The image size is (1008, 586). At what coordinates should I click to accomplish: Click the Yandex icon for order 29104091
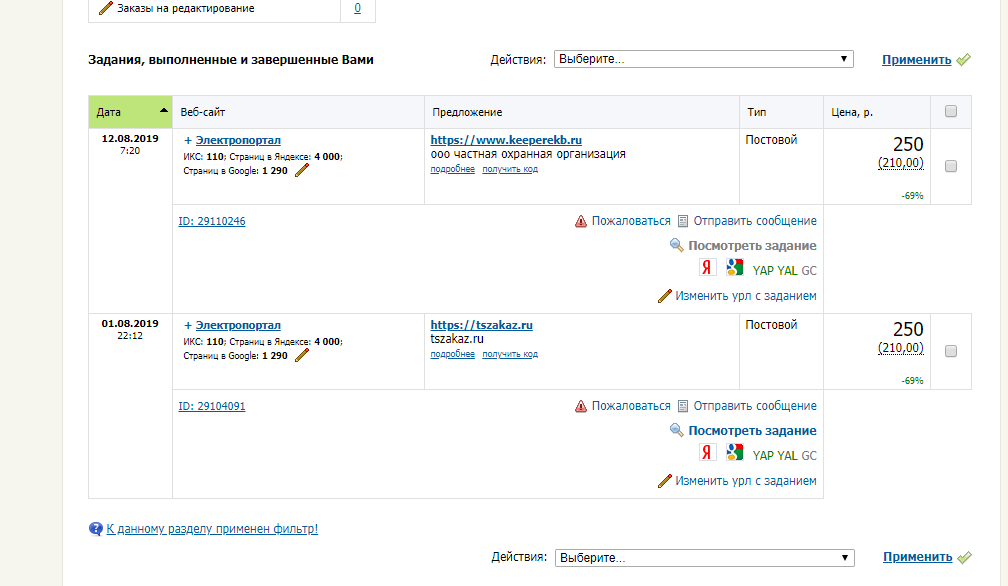(x=707, y=452)
